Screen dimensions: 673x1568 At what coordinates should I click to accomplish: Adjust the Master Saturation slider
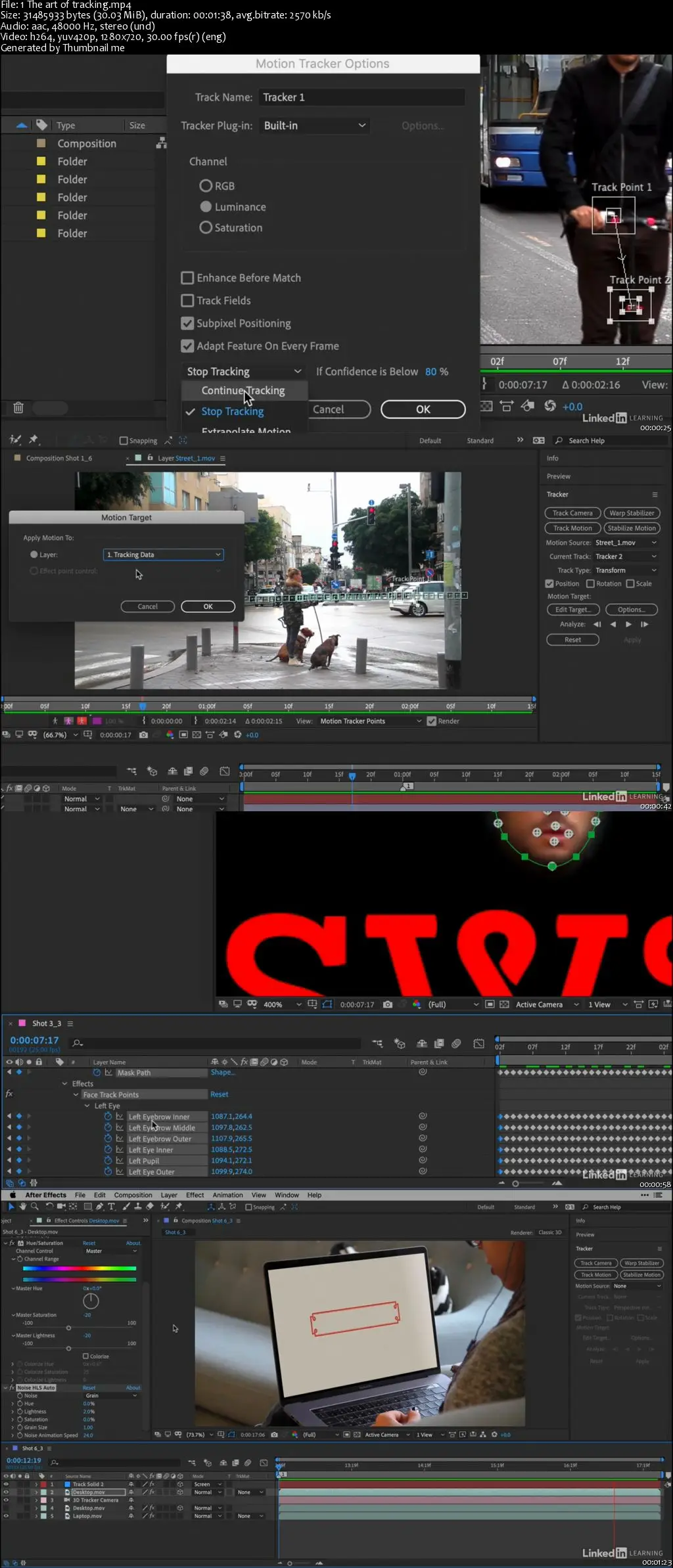point(68,1328)
